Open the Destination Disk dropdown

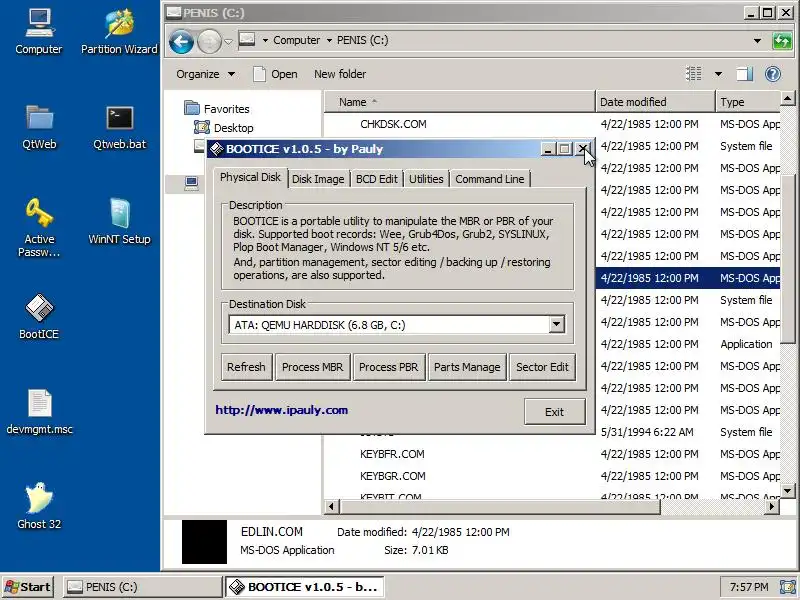pyautogui.click(x=557, y=324)
